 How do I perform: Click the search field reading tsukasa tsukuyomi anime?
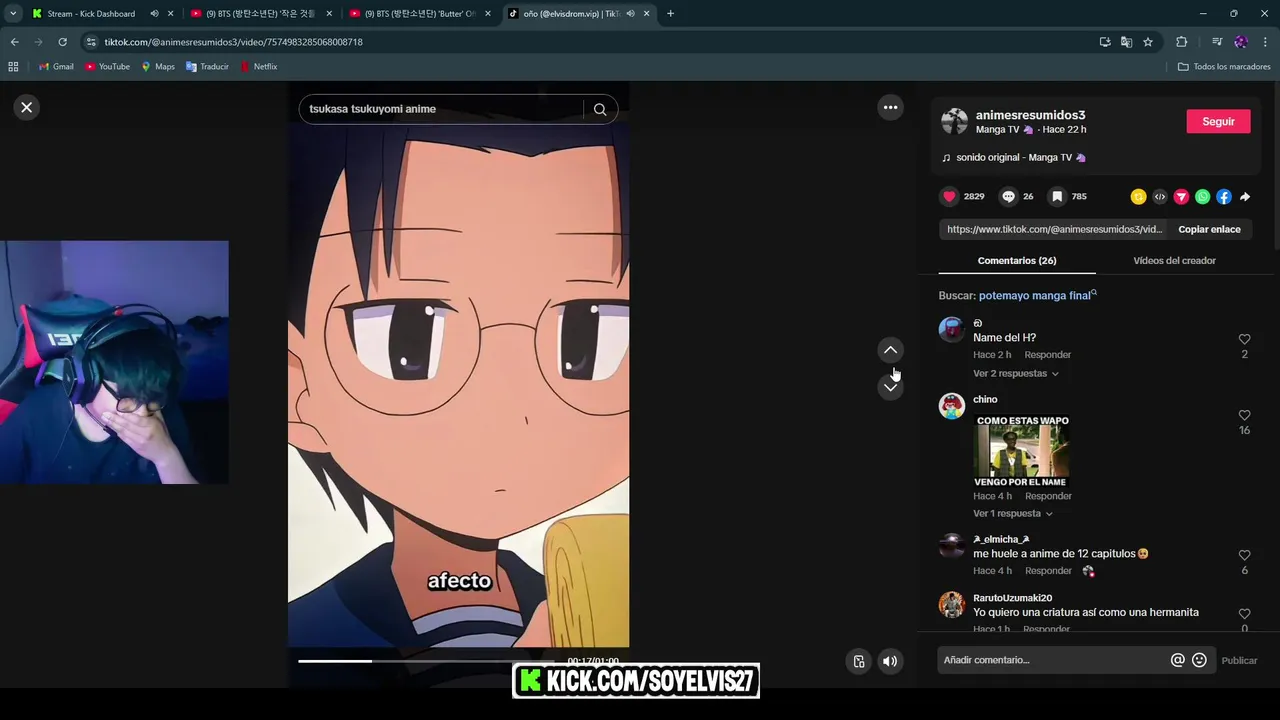tap(440, 109)
